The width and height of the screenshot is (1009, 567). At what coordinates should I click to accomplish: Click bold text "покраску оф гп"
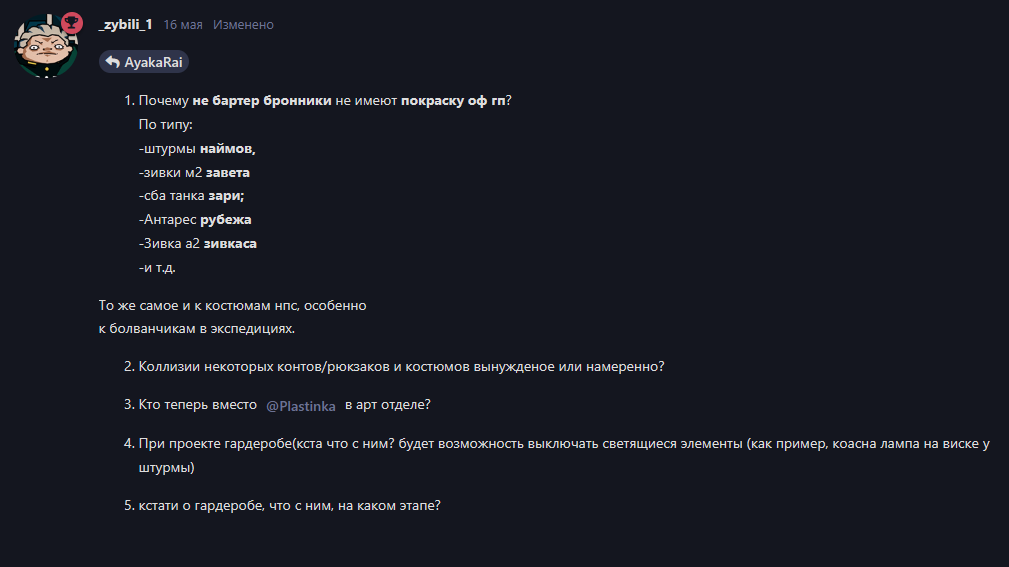pyautogui.click(x=453, y=101)
